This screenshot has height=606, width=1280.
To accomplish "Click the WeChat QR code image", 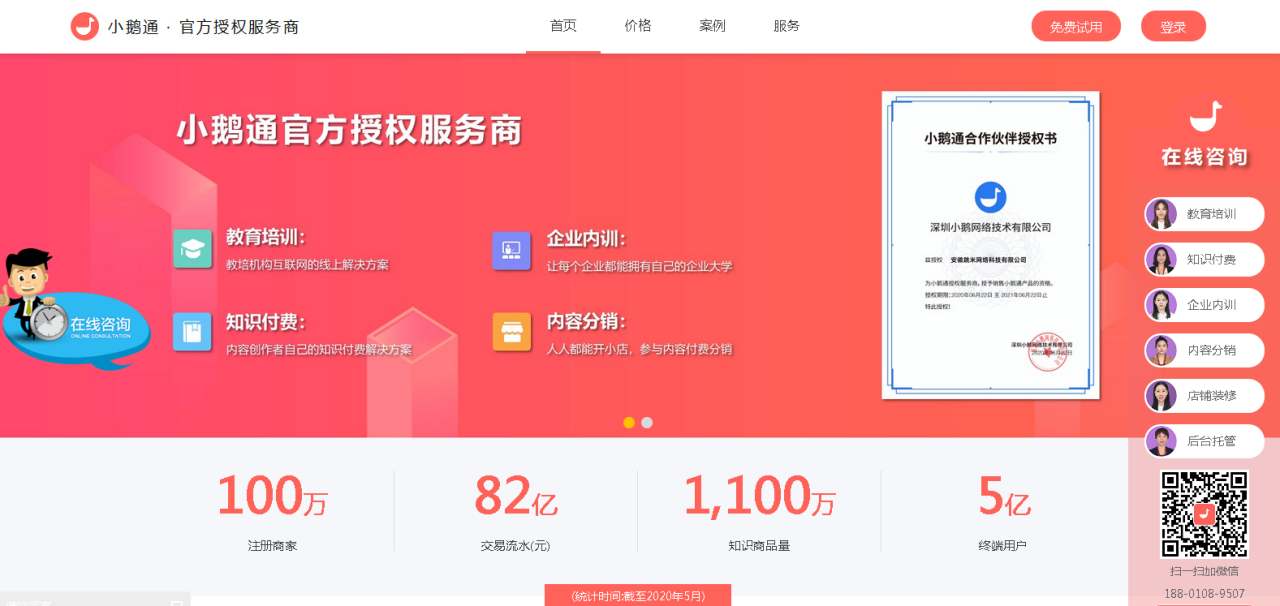I will coord(1204,514).
